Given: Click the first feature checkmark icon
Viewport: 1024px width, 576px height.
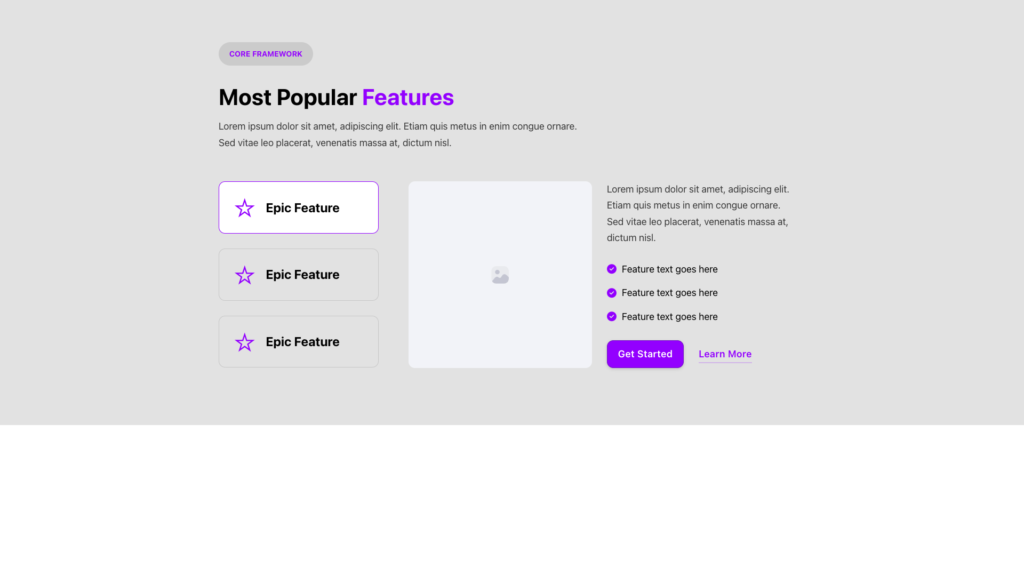Looking at the screenshot, I should point(612,269).
